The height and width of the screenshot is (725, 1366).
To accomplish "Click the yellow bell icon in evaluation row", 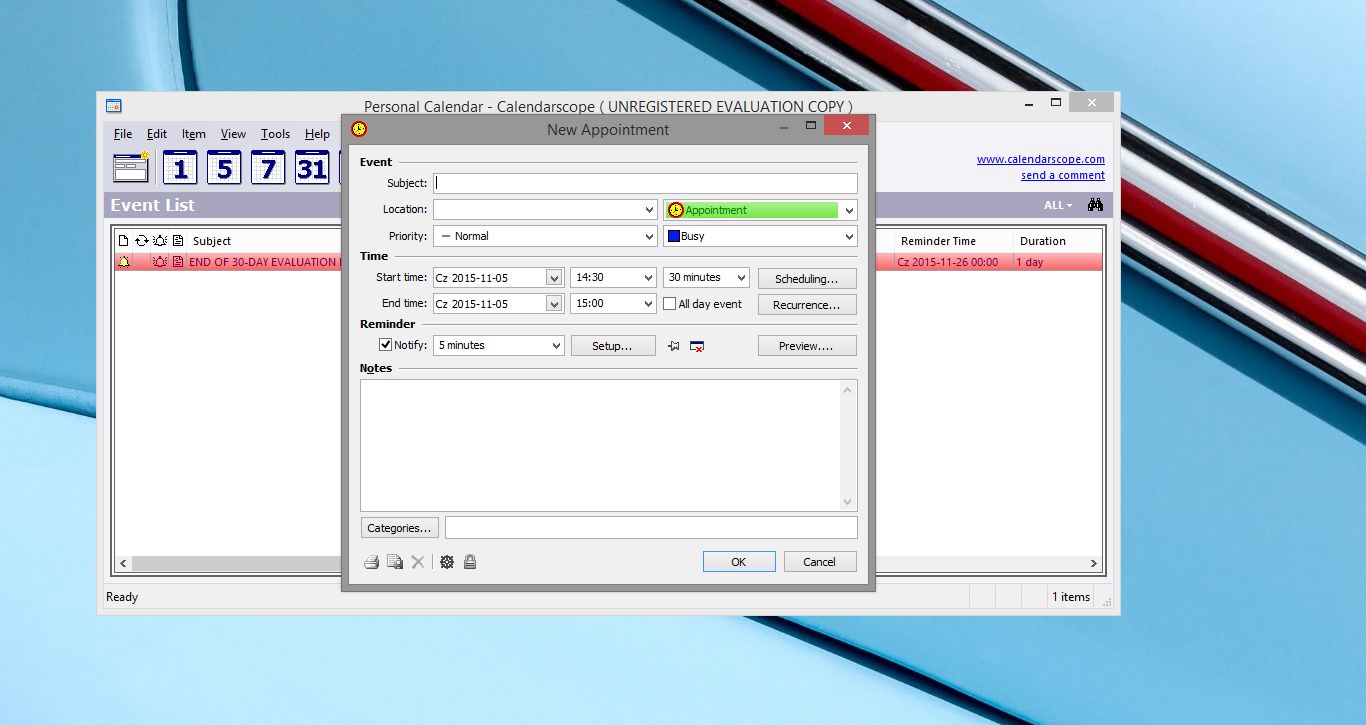I will click(x=124, y=262).
